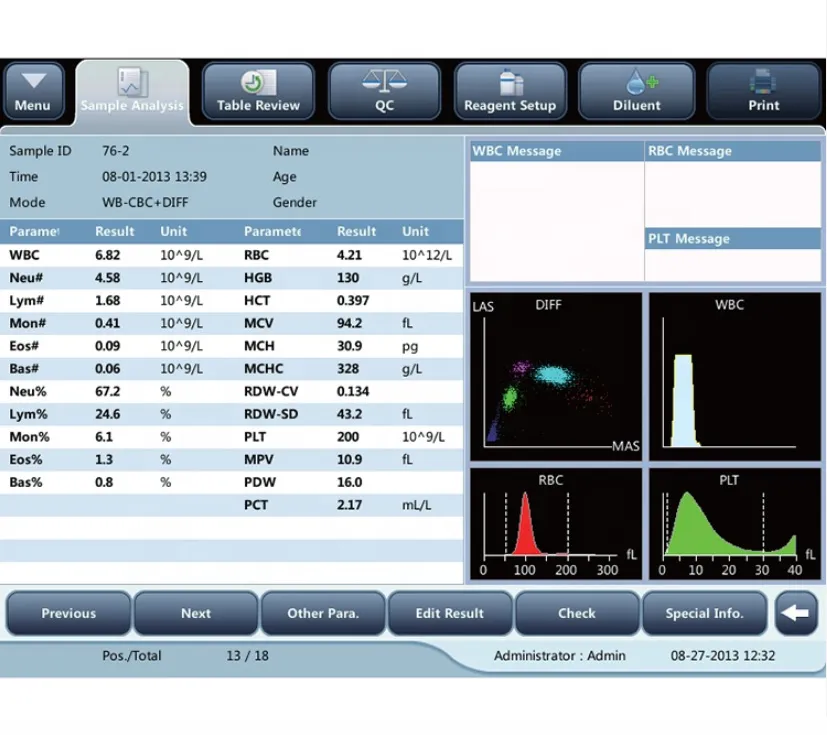The height and width of the screenshot is (735, 827).
Task: Switch to the Table Review tab
Action: point(258,91)
